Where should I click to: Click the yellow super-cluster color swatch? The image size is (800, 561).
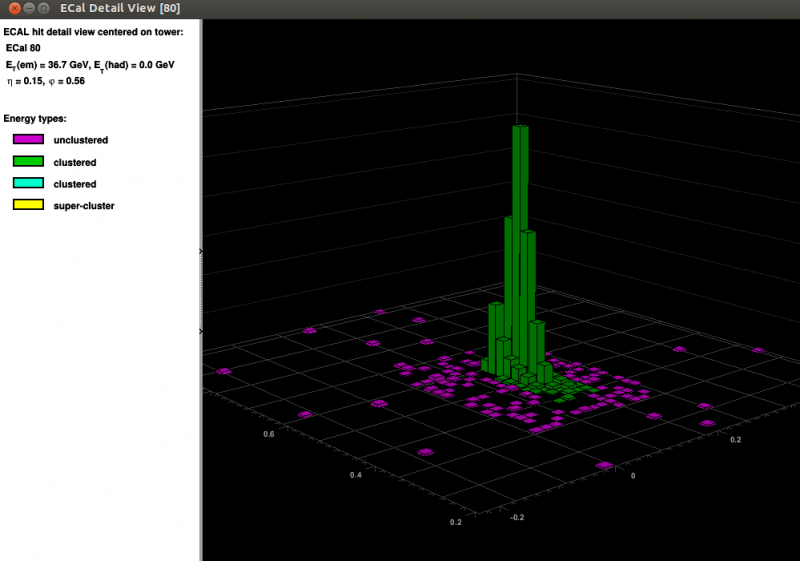(29, 205)
